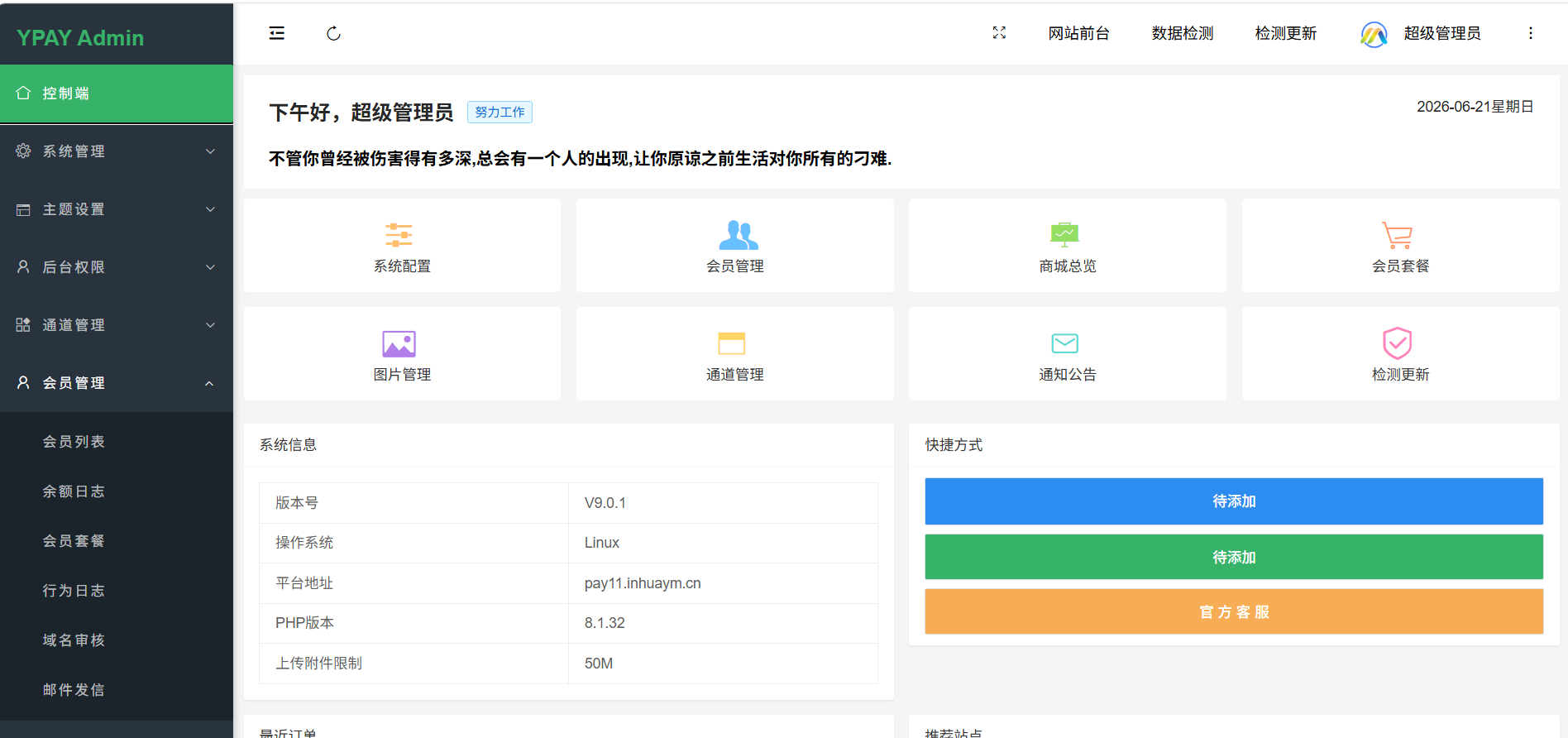
Task: Expand 主题设置 chevron arrow
Action: tap(210, 209)
